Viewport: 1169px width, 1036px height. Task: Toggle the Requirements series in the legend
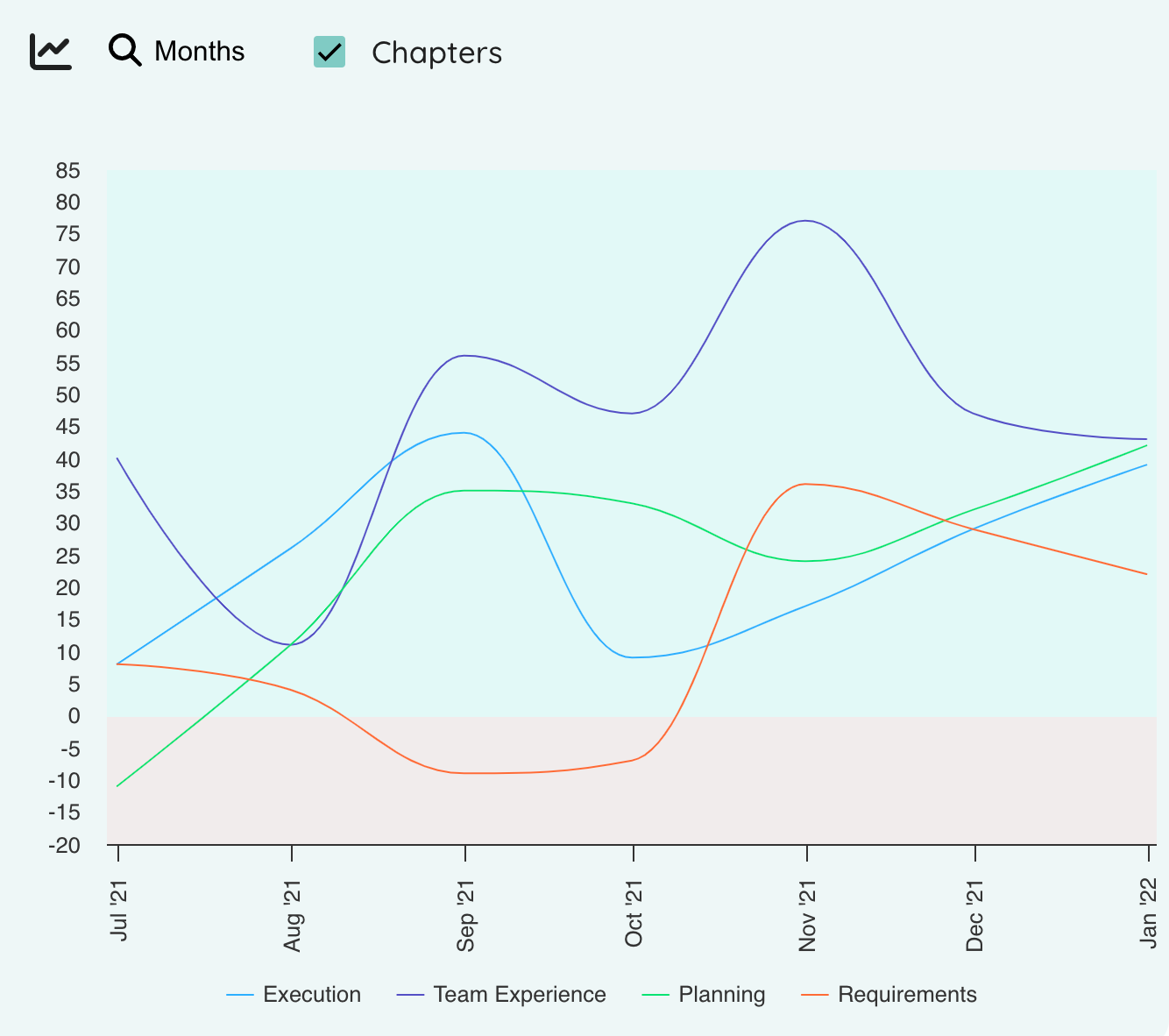(x=907, y=995)
